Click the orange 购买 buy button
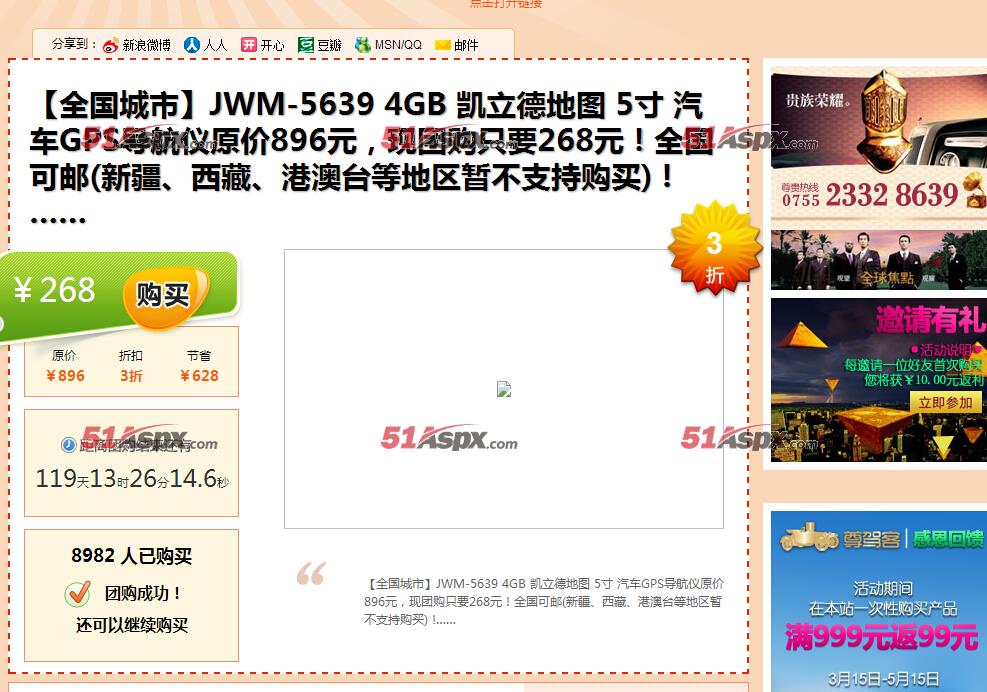 point(164,296)
